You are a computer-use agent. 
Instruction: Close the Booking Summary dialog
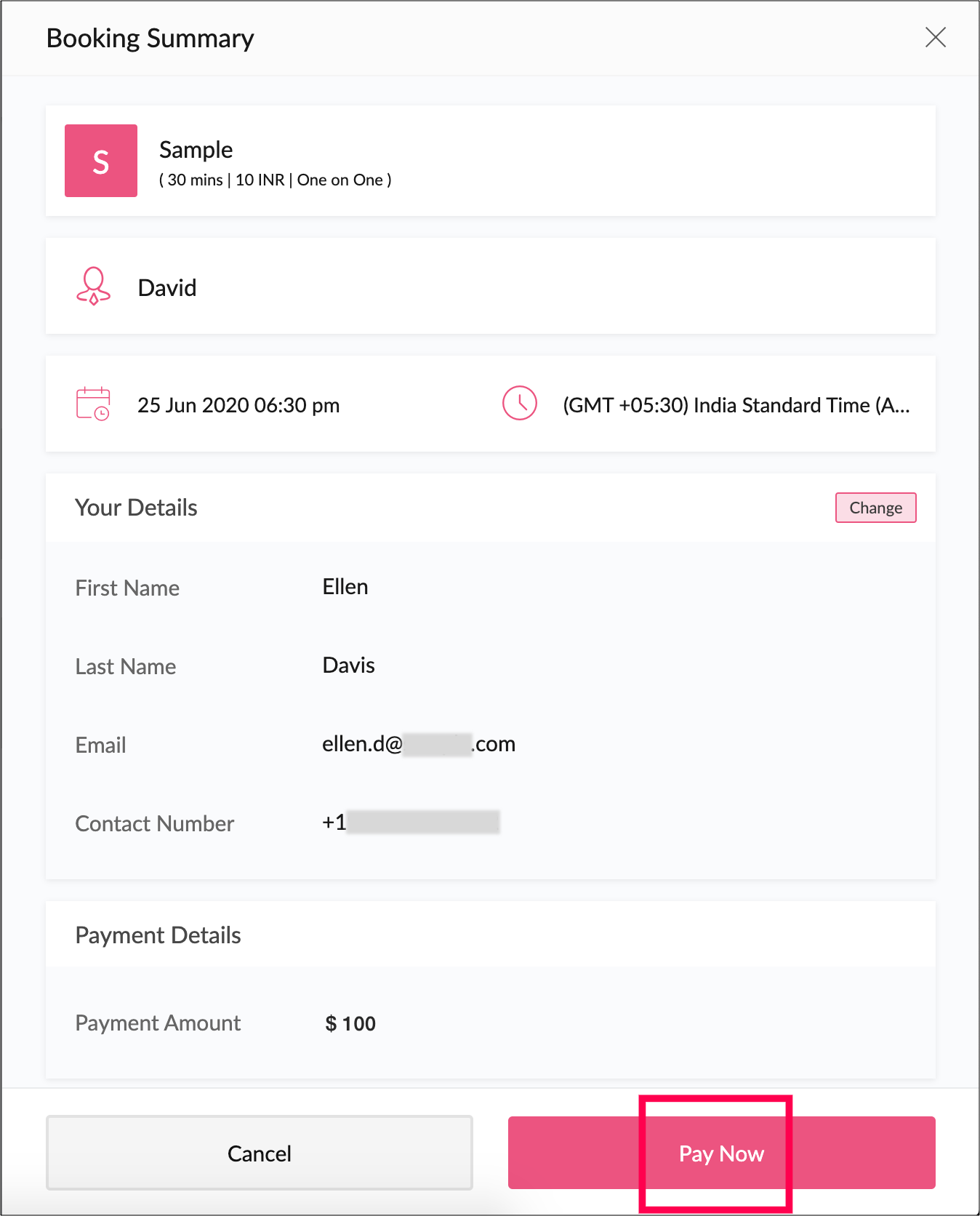pyautogui.click(x=935, y=37)
